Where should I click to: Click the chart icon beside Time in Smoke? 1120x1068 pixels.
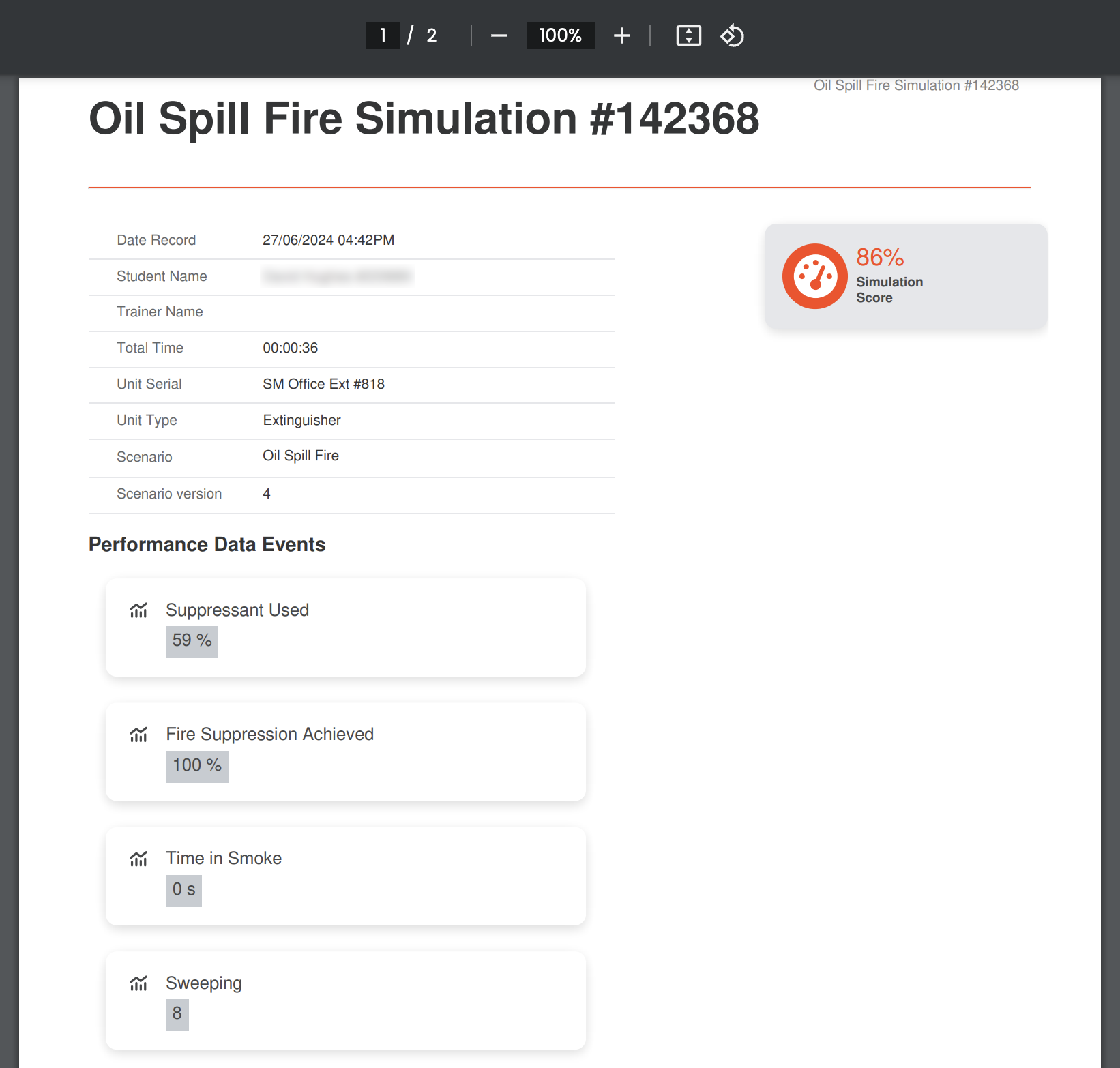tap(138, 859)
